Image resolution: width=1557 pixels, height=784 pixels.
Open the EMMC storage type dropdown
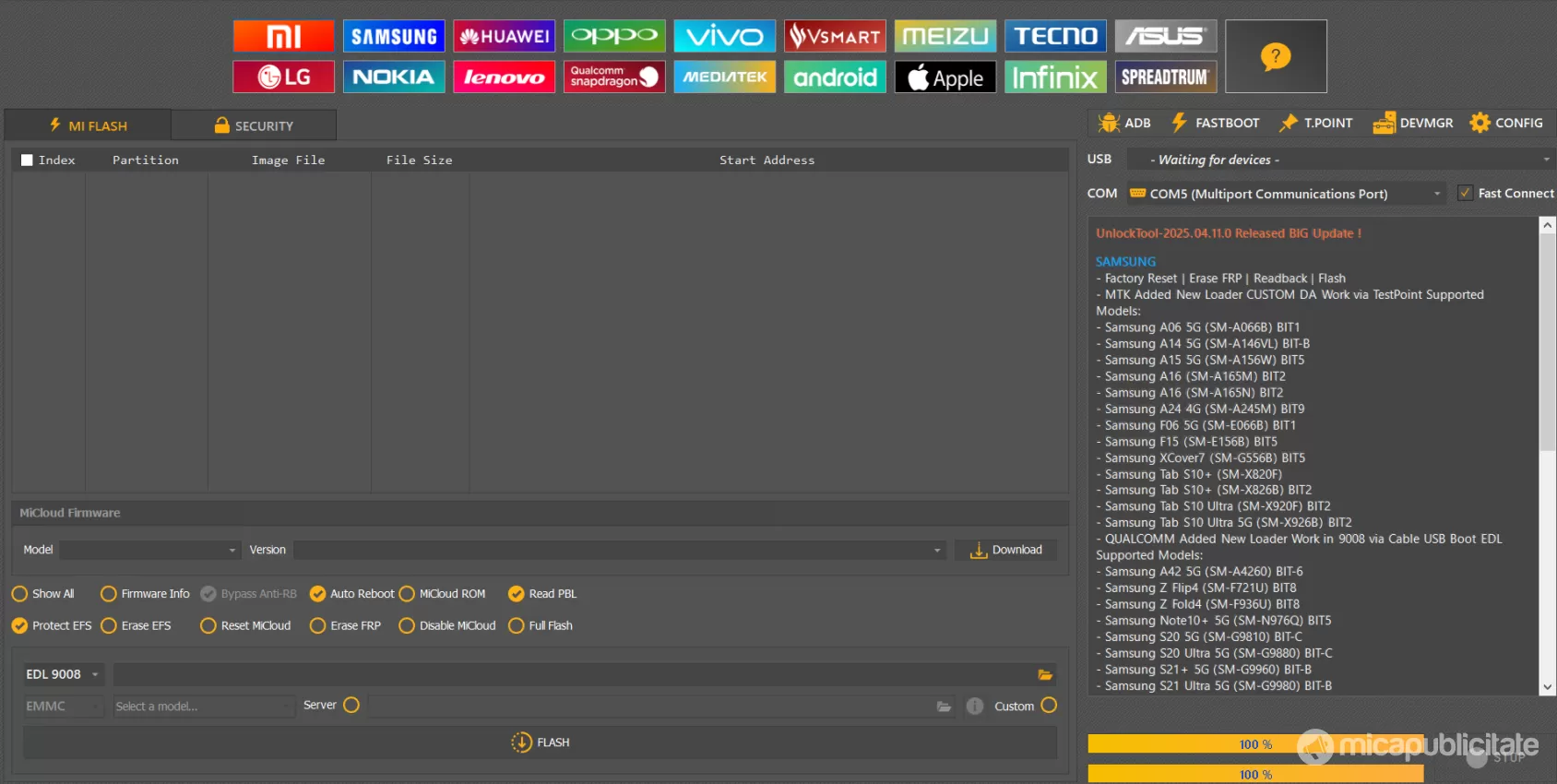[x=62, y=707]
